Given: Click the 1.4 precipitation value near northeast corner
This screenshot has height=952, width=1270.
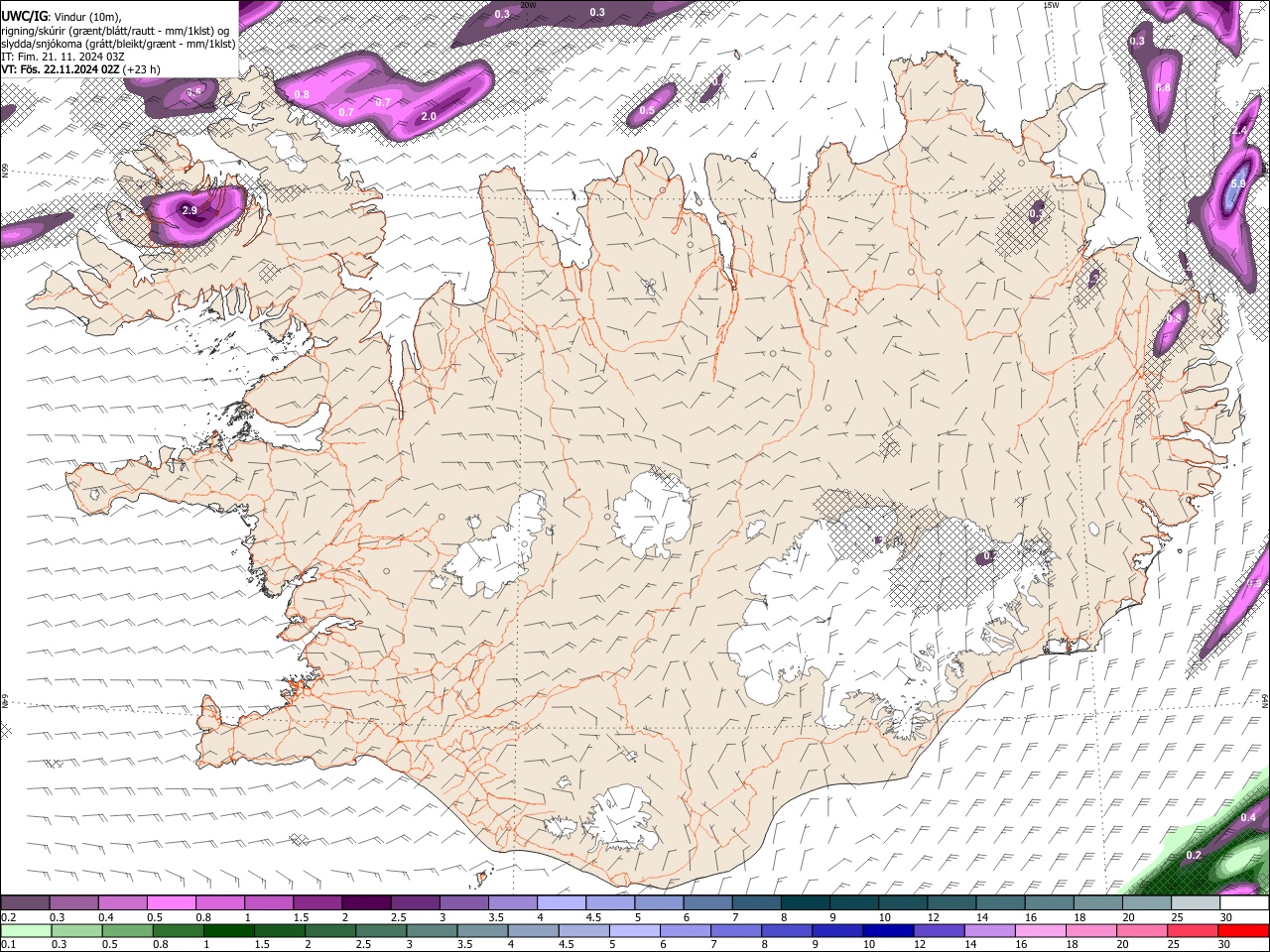Looking at the screenshot, I should pyautogui.click(x=1239, y=131).
